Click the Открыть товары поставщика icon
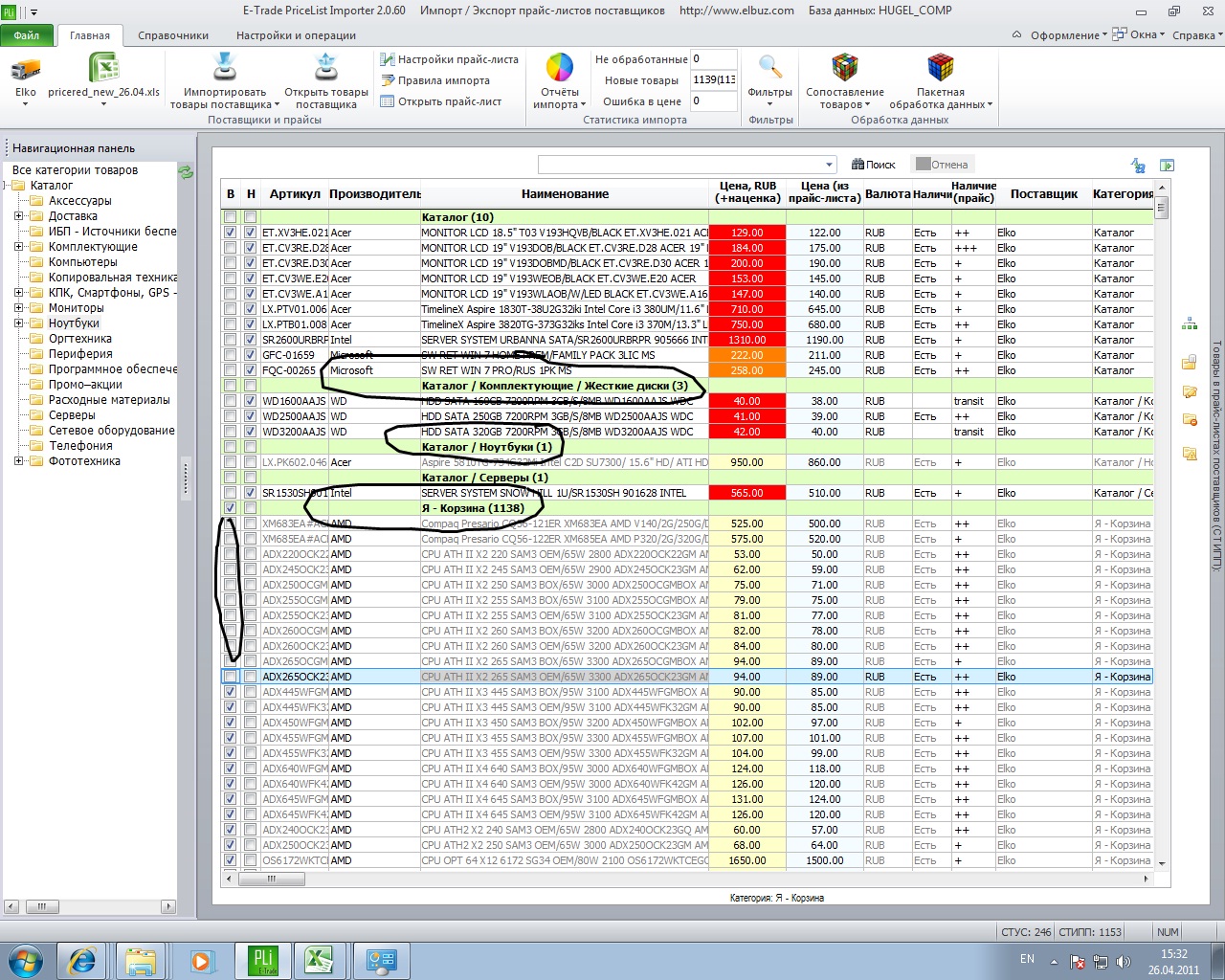This screenshot has width=1225, height=980. [326, 68]
